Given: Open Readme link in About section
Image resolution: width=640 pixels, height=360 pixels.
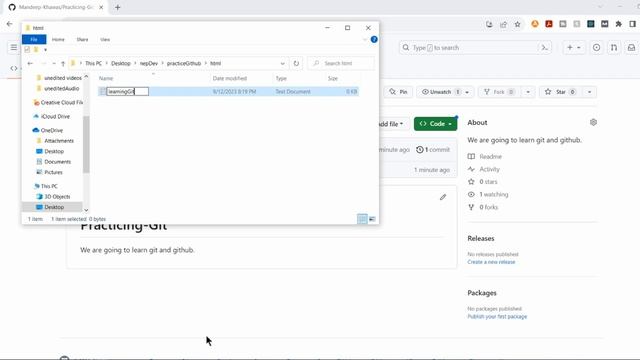Looking at the screenshot, I should pos(484,156).
